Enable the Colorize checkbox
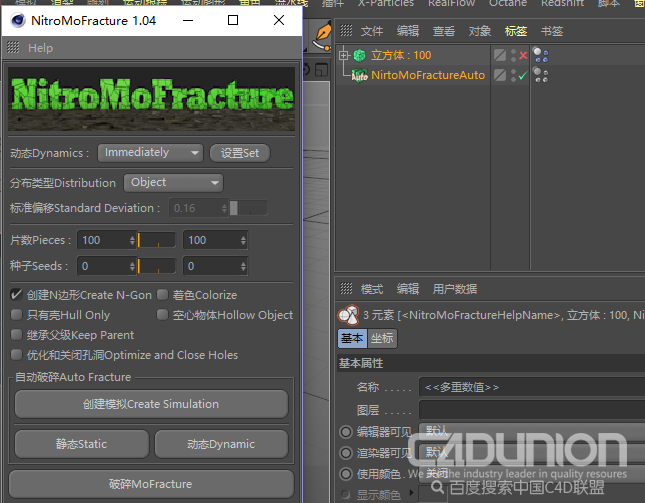645x503 pixels. coord(162,294)
